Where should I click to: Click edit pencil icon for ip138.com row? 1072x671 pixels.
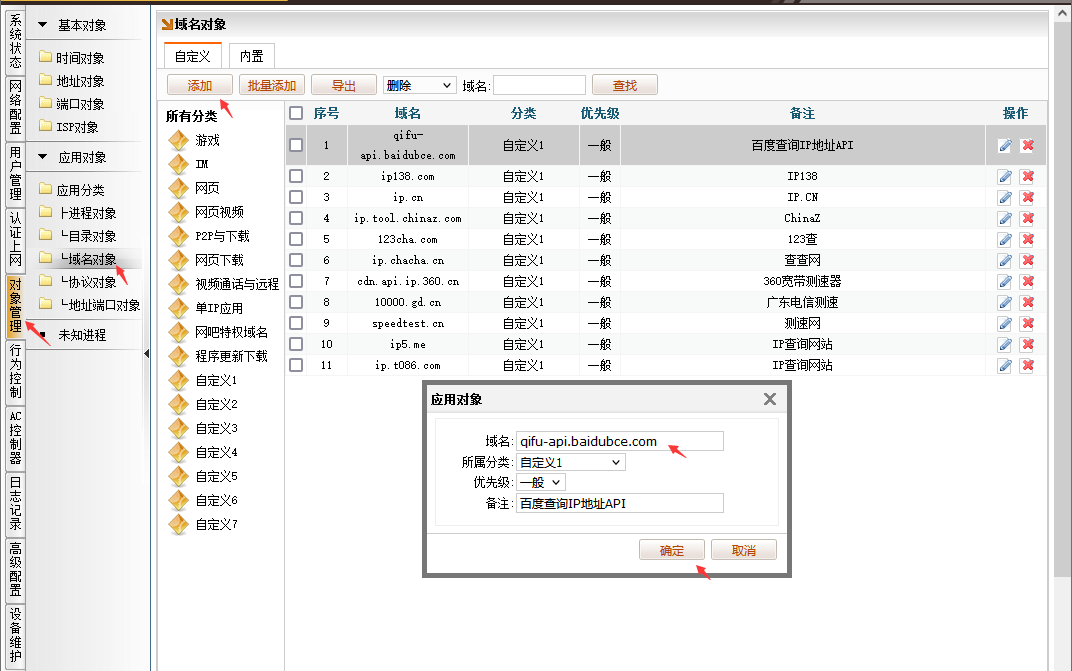coord(1005,177)
